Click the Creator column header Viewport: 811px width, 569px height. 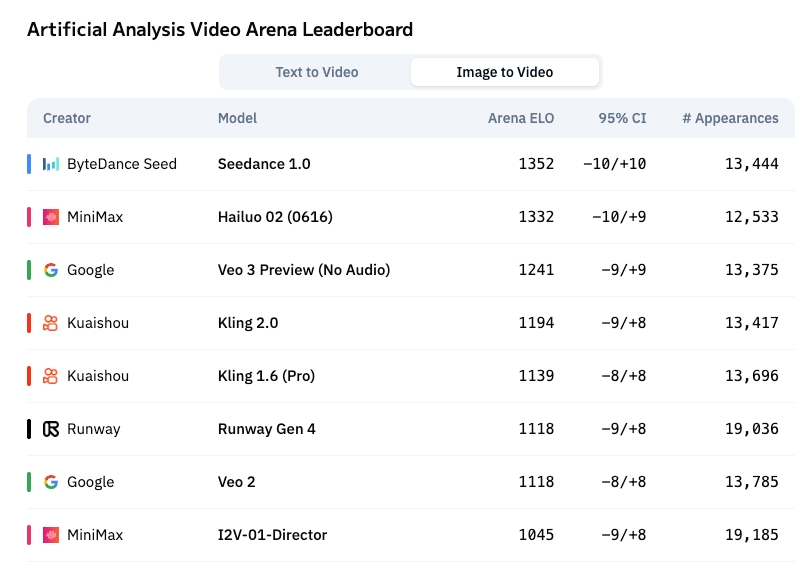[67, 118]
